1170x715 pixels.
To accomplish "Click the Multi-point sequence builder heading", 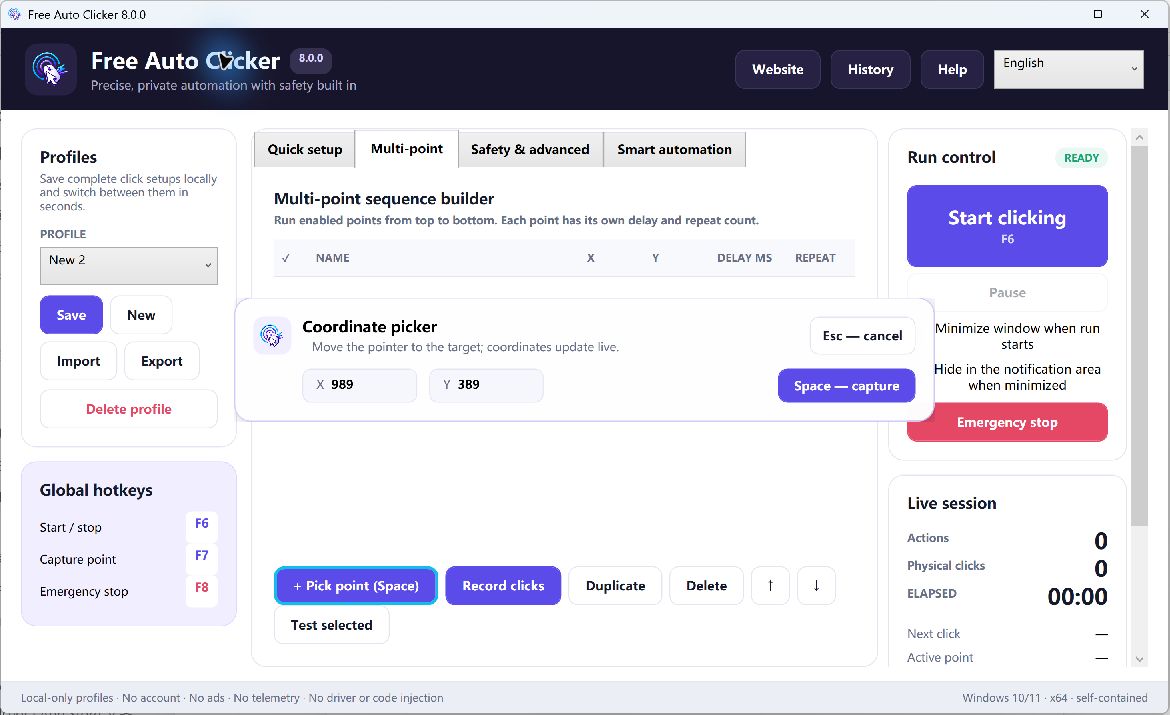I will pyautogui.click(x=384, y=199).
